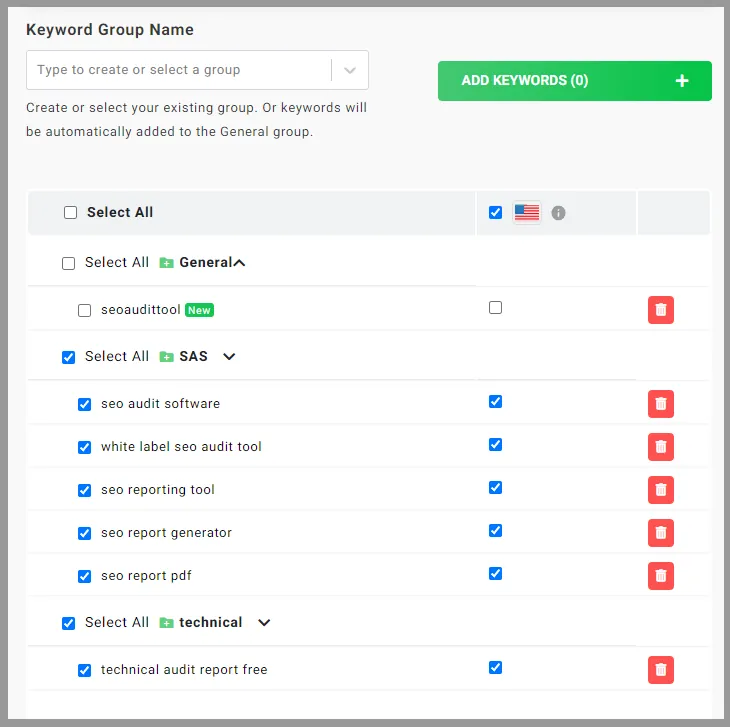Uncheck Select All for technical group

[68, 623]
